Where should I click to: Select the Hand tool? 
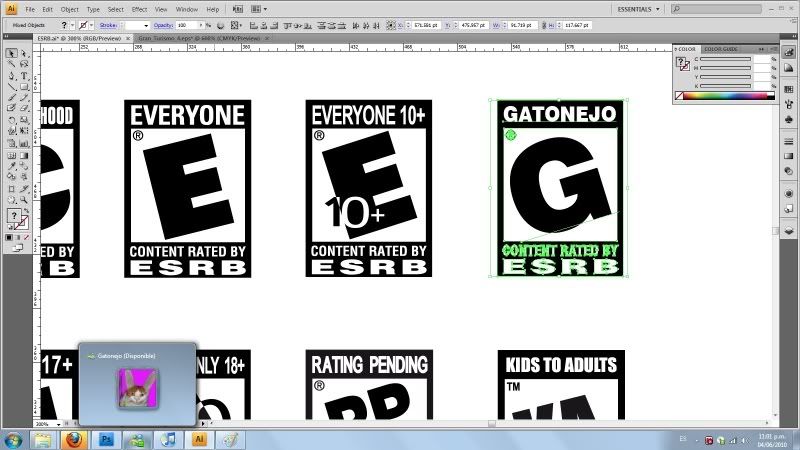tap(11, 201)
